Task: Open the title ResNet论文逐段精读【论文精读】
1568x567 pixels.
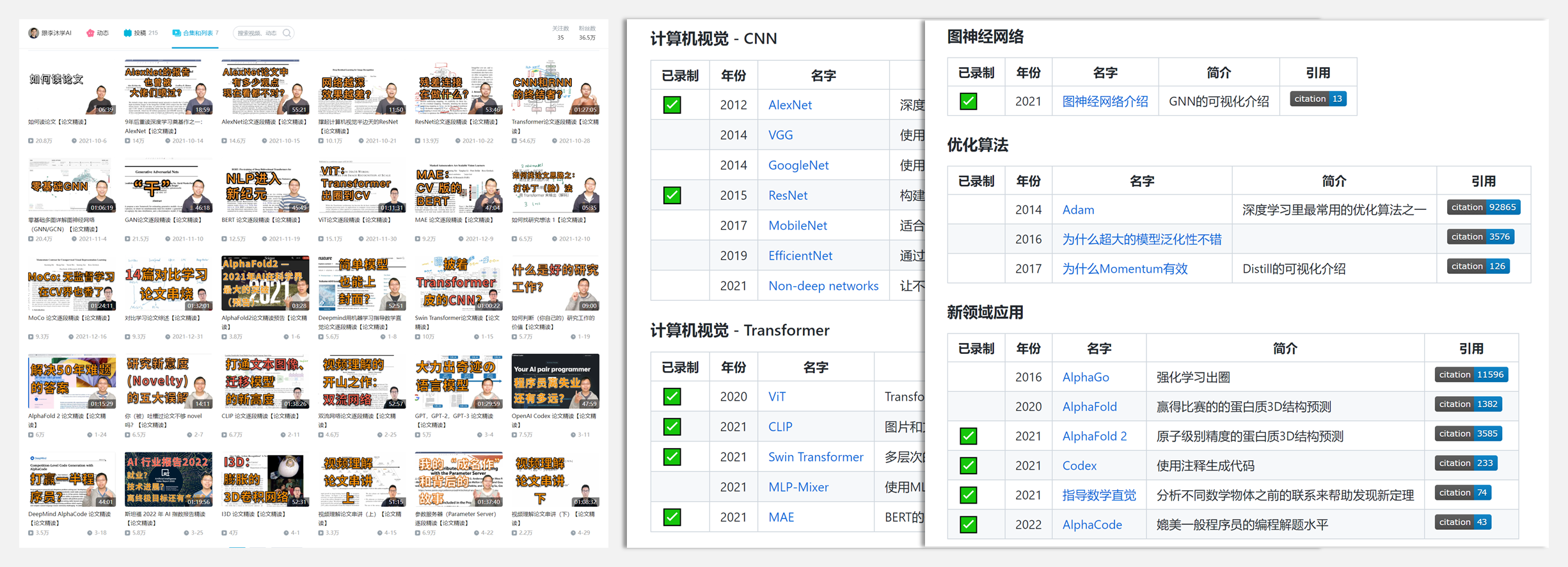Action: (x=456, y=122)
